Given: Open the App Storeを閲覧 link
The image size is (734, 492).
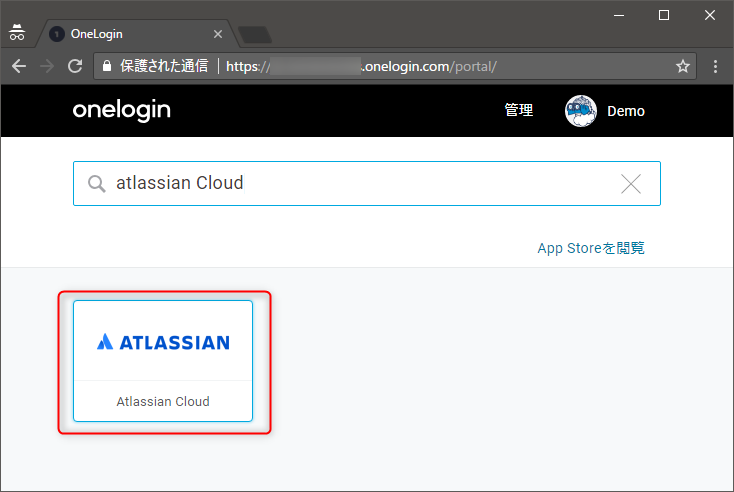Looking at the screenshot, I should [x=591, y=248].
